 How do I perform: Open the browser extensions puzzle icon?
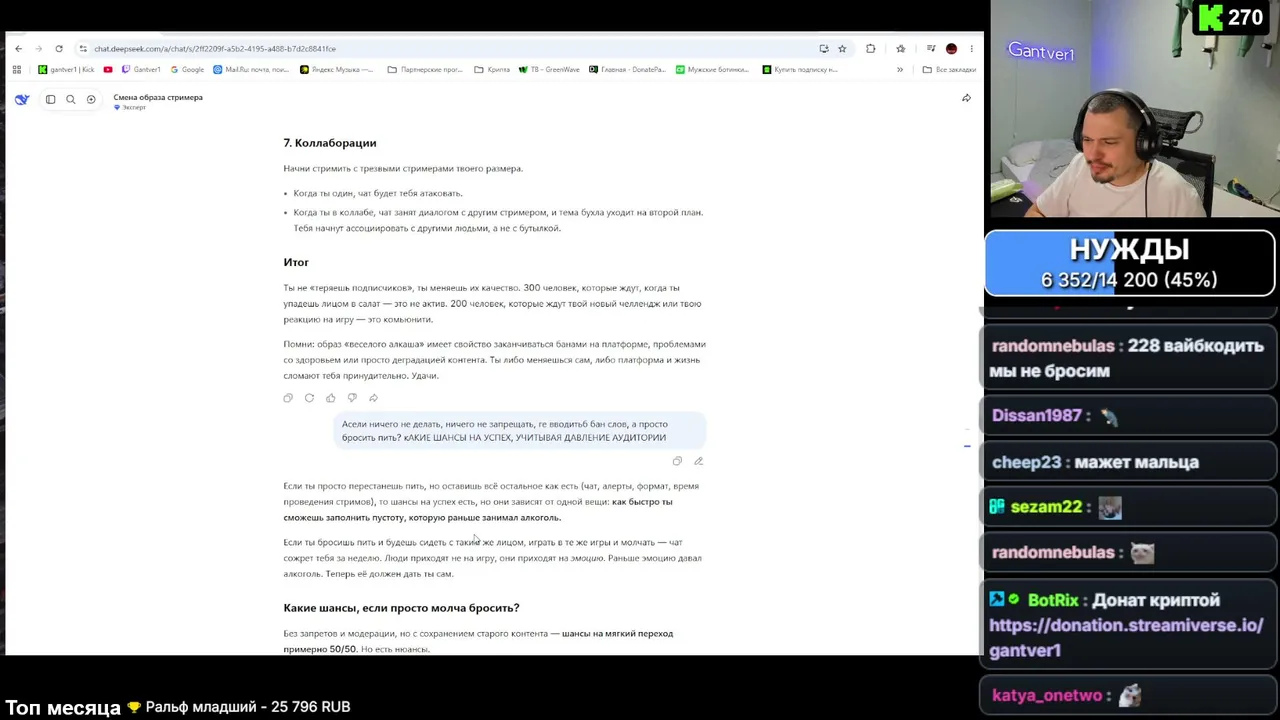tap(870, 48)
